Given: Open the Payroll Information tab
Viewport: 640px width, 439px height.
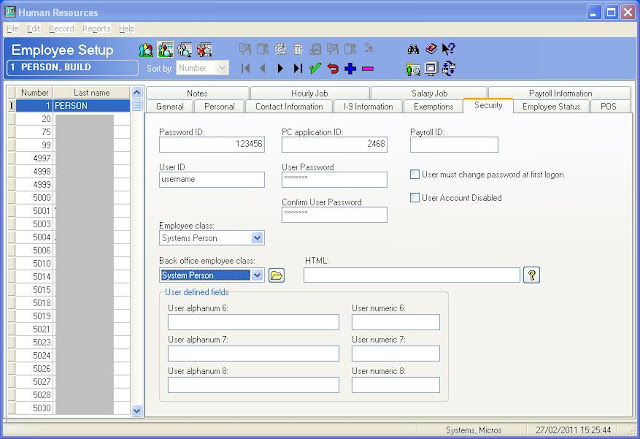Looking at the screenshot, I should [560, 93].
